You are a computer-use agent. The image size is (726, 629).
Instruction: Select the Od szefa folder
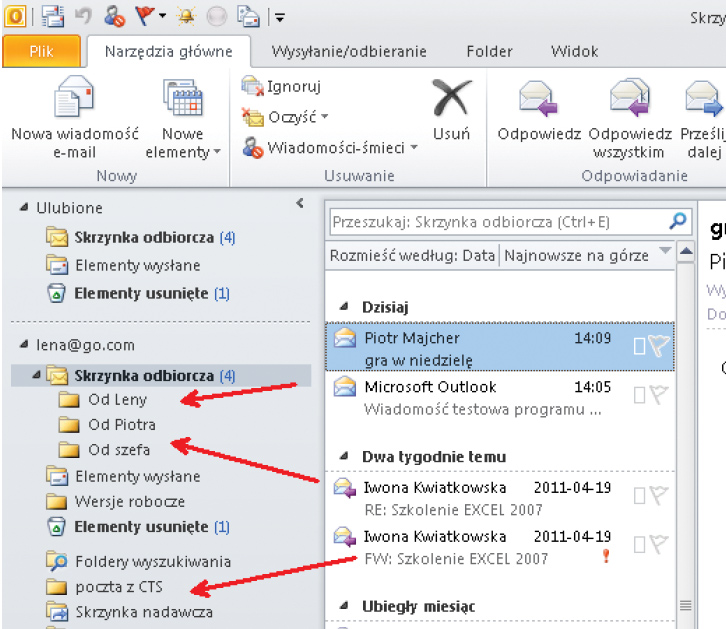[118, 450]
